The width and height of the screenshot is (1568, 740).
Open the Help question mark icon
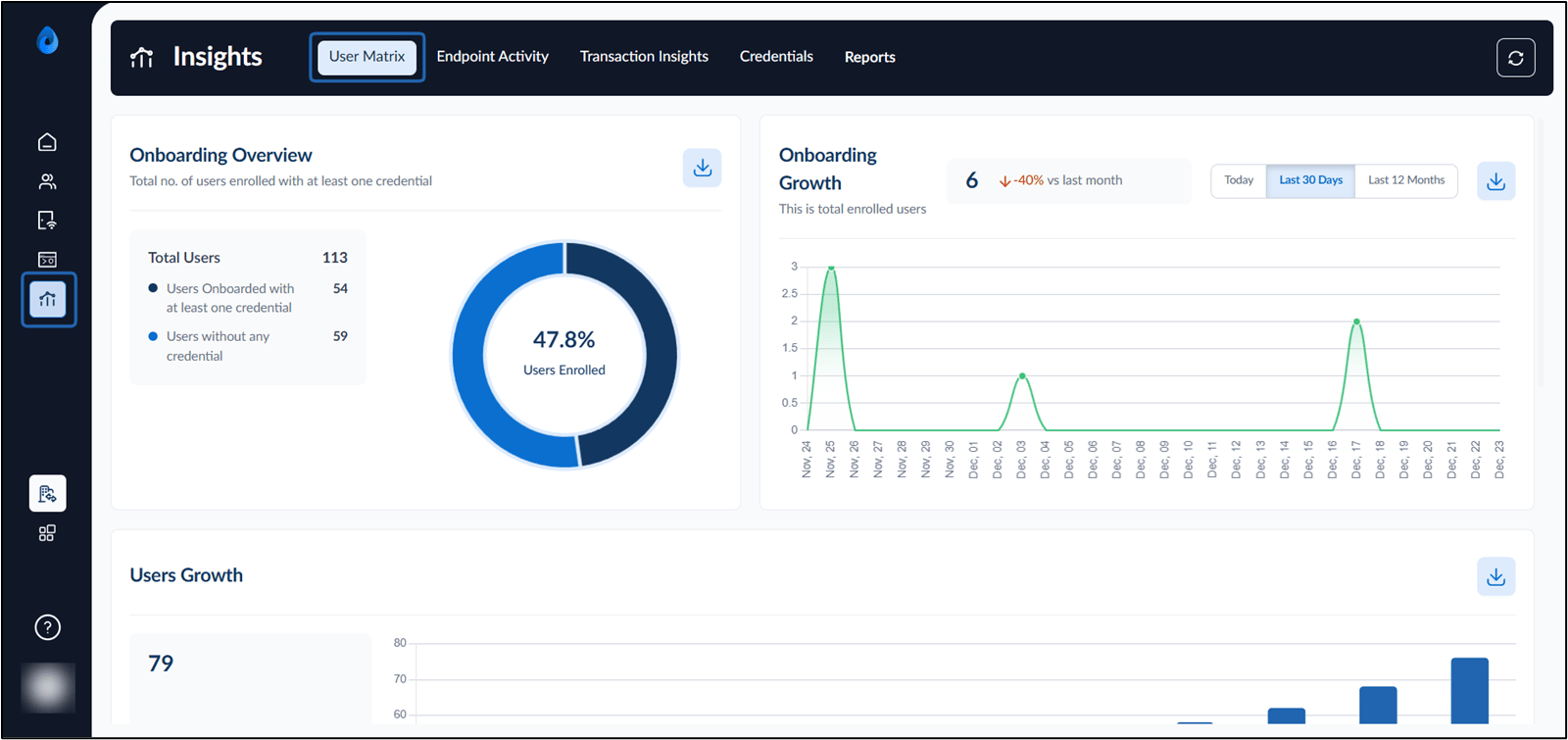pos(47,627)
